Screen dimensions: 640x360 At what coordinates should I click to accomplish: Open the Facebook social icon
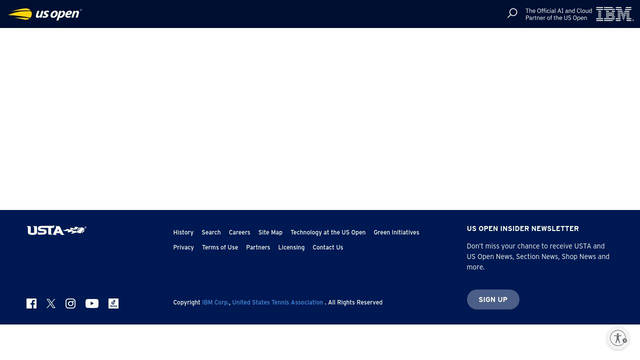[x=31, y=303]
